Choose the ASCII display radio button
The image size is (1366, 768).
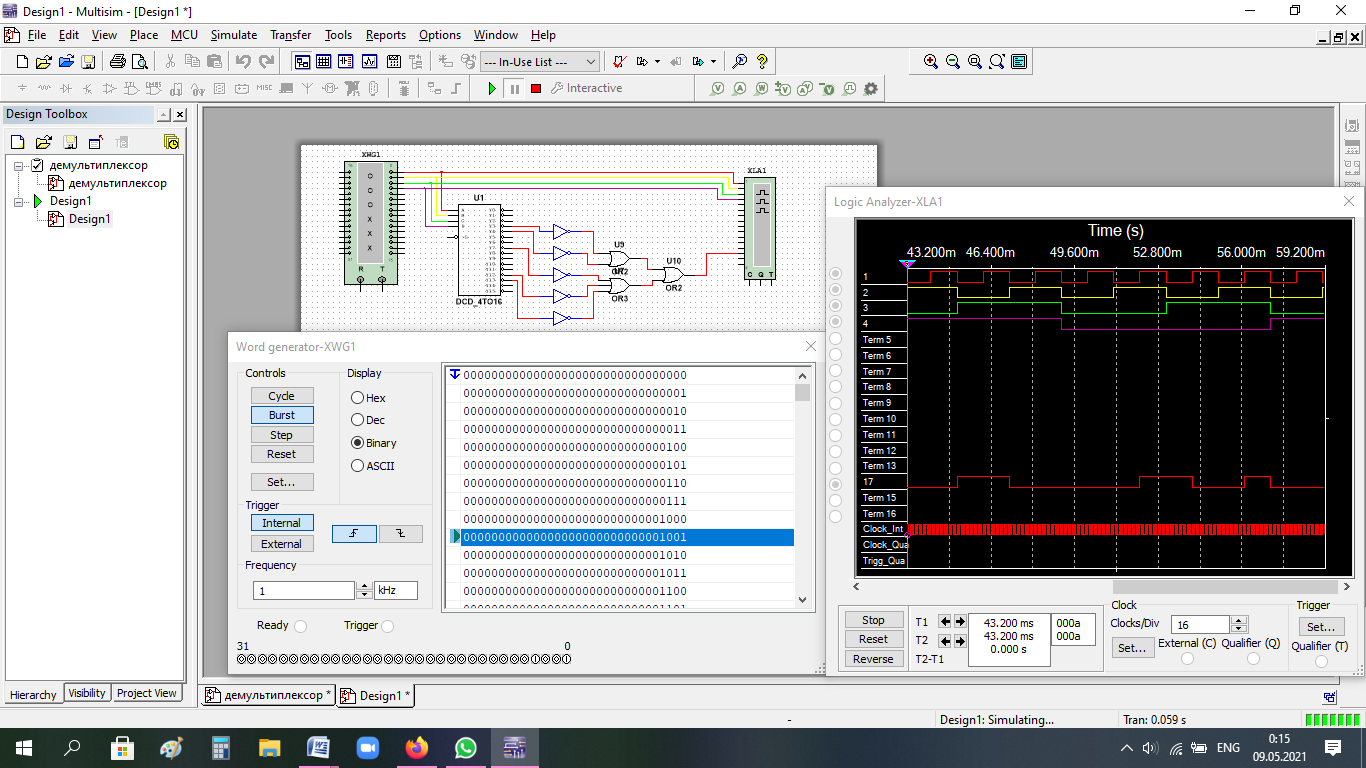coord(357,465)
